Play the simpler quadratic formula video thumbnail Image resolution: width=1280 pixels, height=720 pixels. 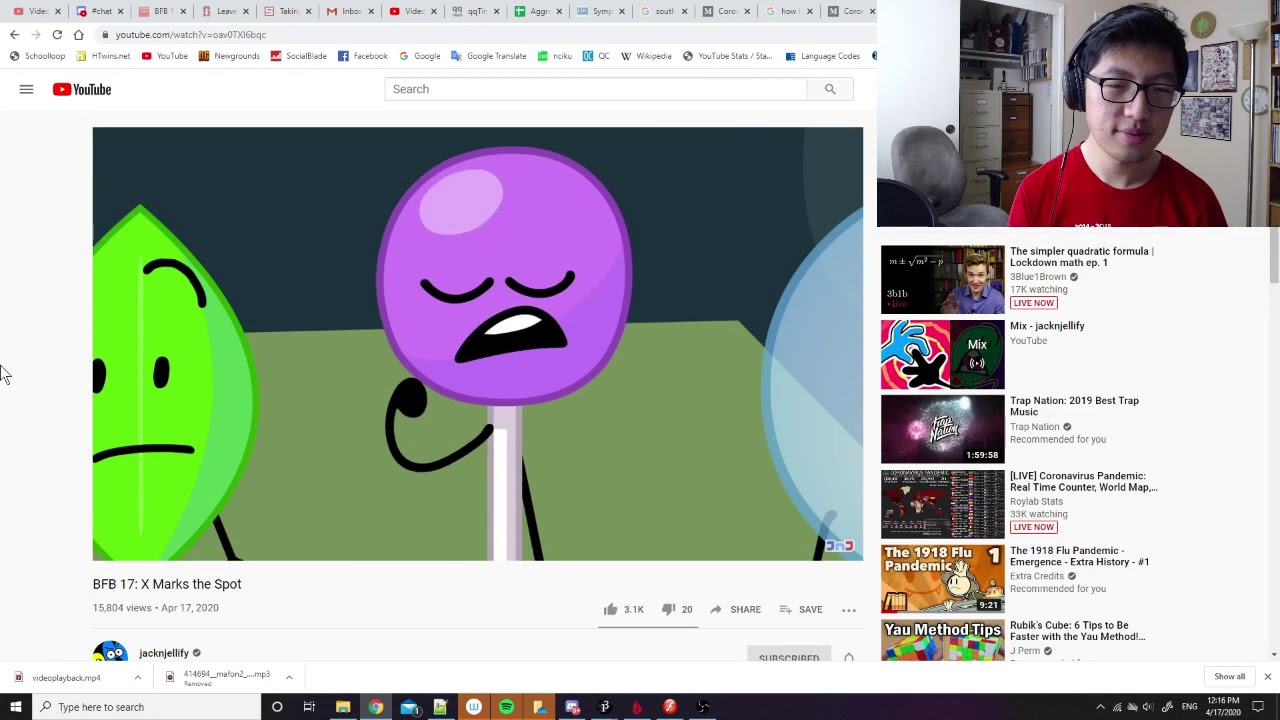pos(942,280)
